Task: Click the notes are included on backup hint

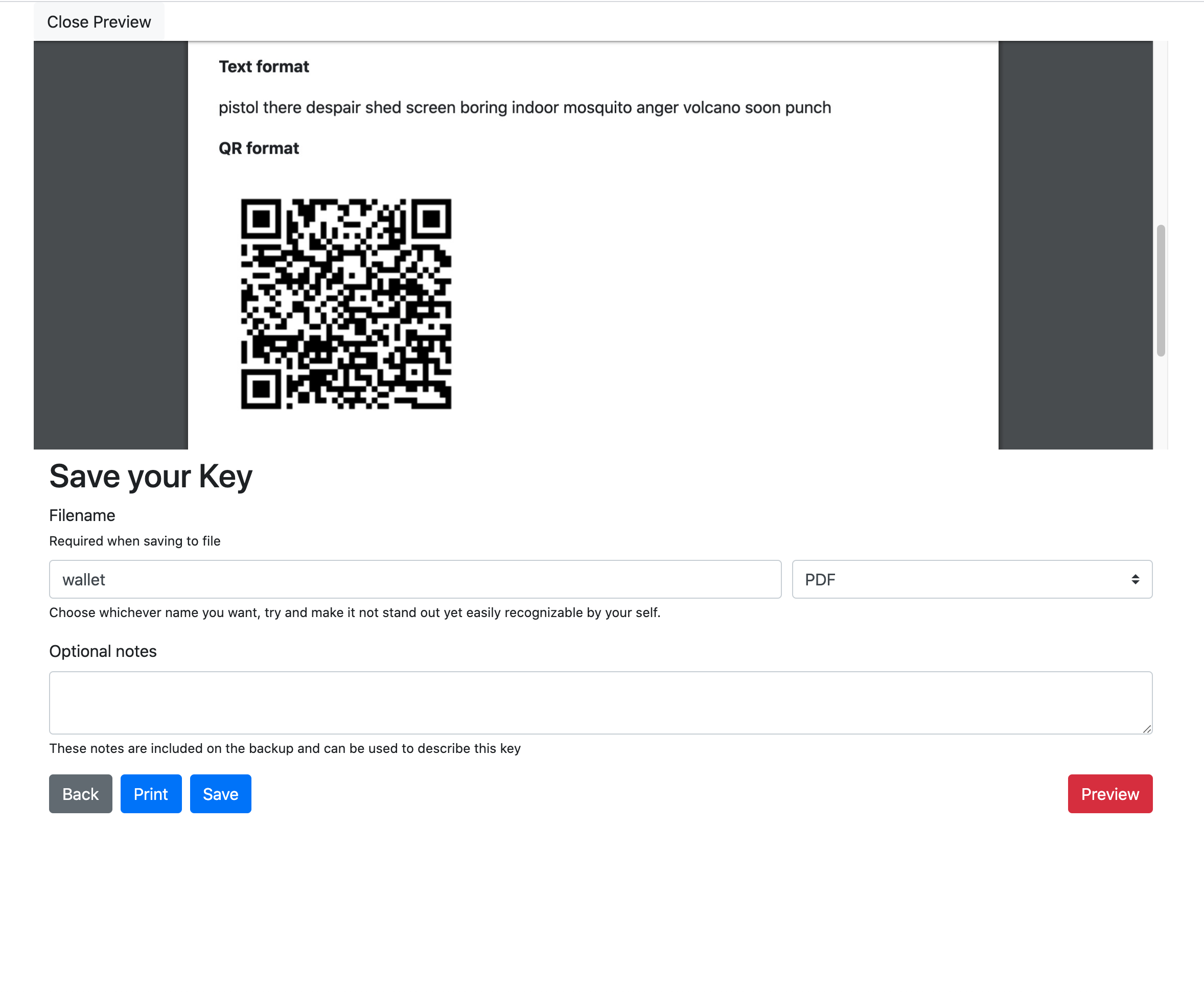Action: coord(285,748)
